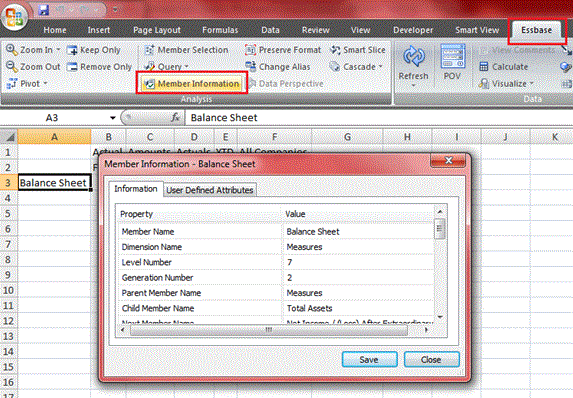The height and width of the screenshot is (398, 573).
Task: Click the Value column header
Action: (358, 214)
